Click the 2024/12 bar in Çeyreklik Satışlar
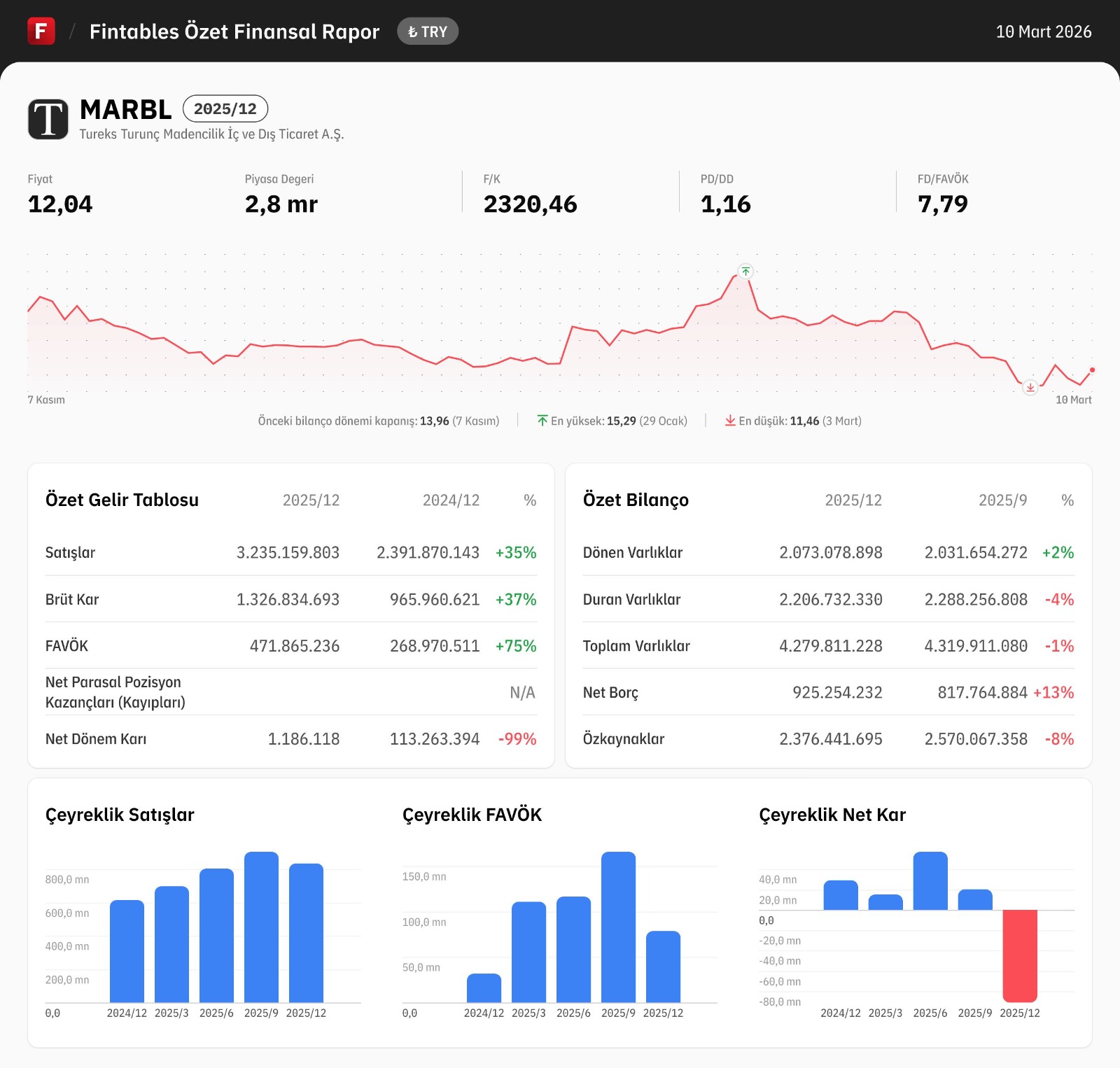Image resolution: width=1120 pixels, height=1068 pixels. [127, 951]
